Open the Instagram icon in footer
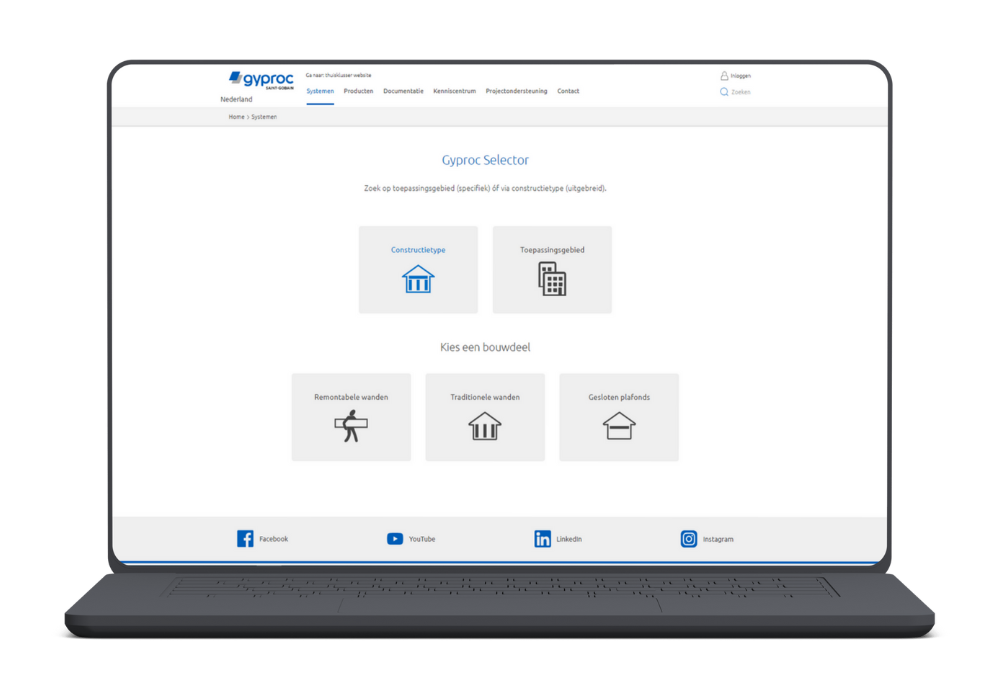1000x700 pixels. (689, 539)
